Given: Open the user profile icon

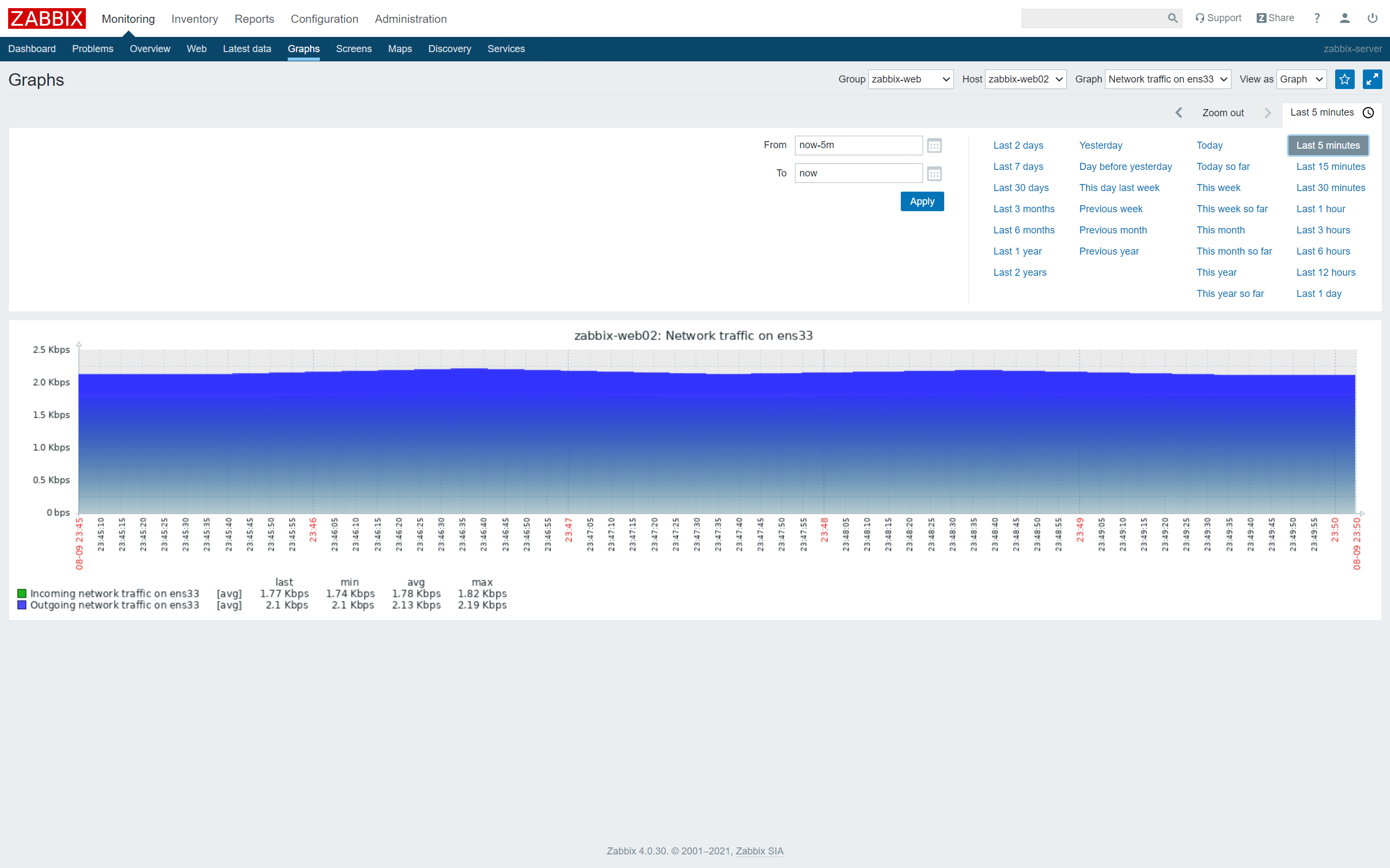Looking at the screenshot, I should click(1344, 18).
